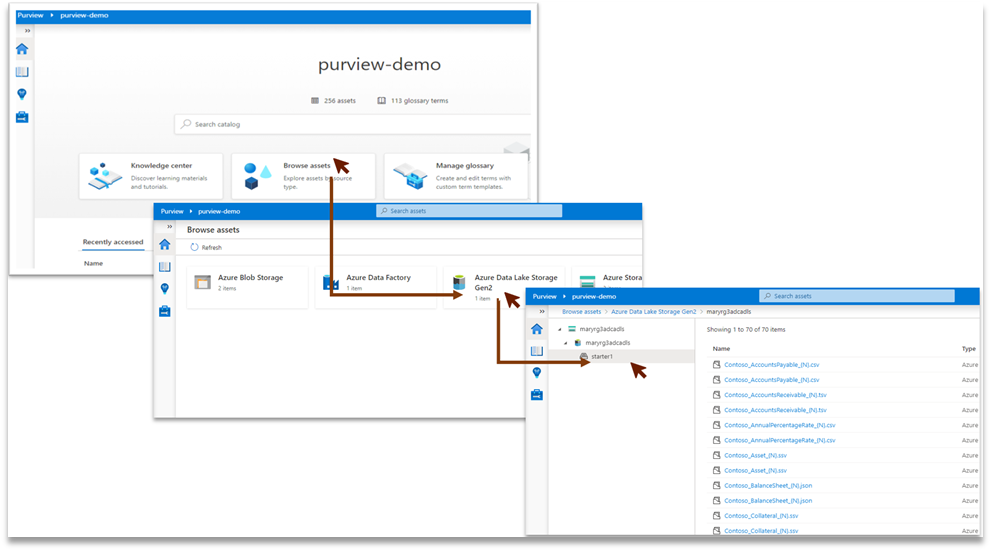Sort by Name column in the file list
This screenshot has height=551, width=992.
pos(721,349)
